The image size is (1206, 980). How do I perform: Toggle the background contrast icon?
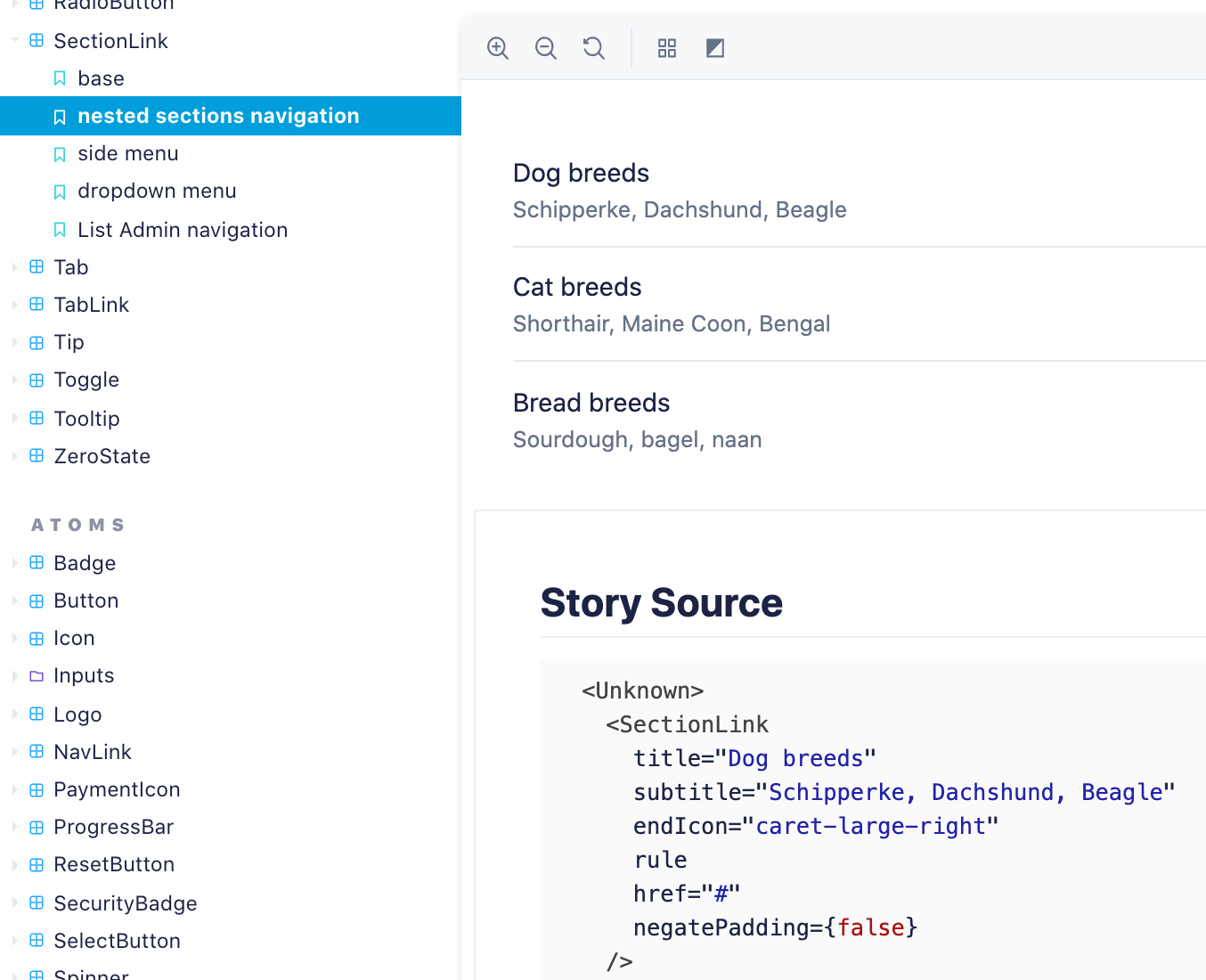click(715, 48)
